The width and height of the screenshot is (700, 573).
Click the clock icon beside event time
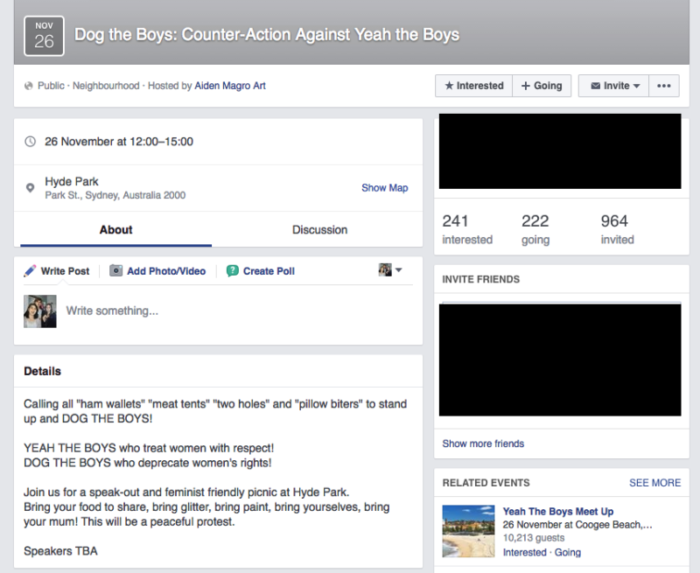[30, 142]
